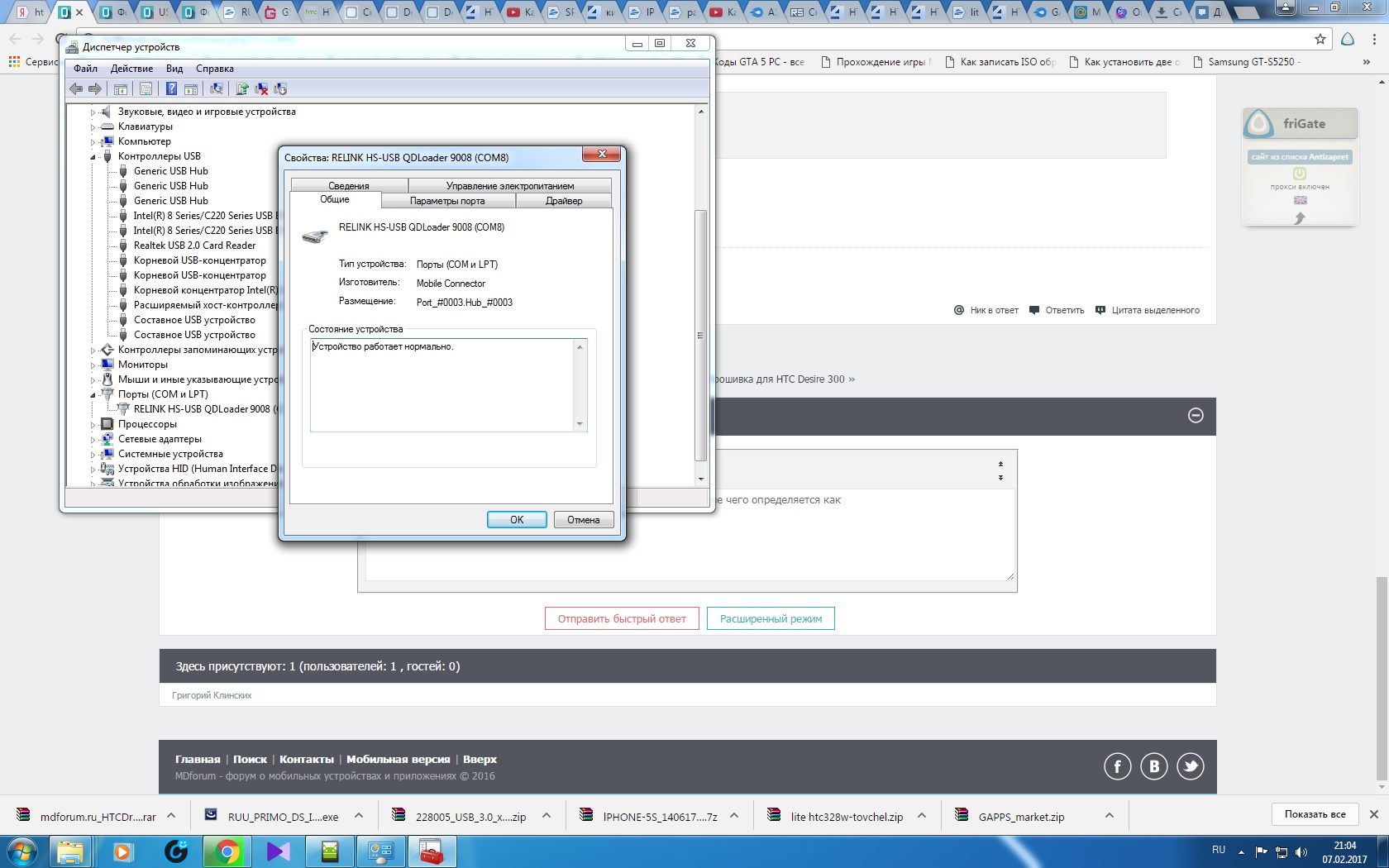Click the properties toolbar icon

click(x=146, y=89)
